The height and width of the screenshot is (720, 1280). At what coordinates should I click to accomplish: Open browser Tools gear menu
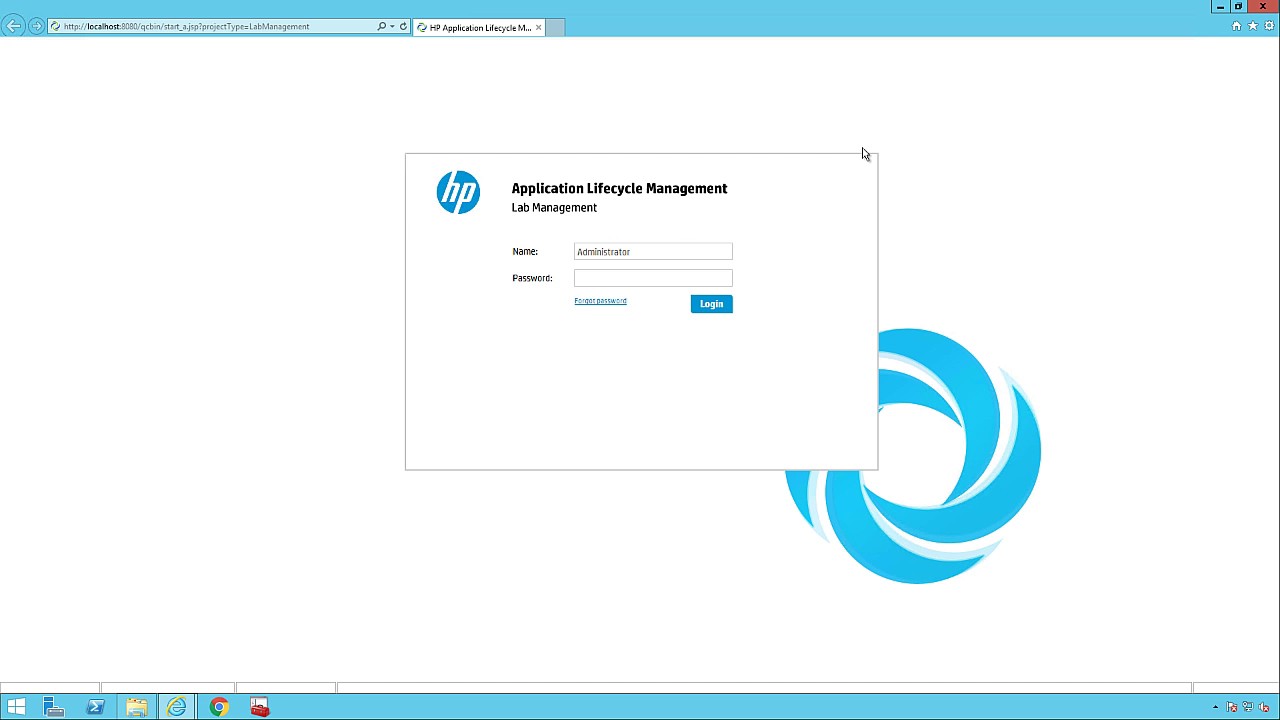pyautogui.click(x=1269, y=26)
